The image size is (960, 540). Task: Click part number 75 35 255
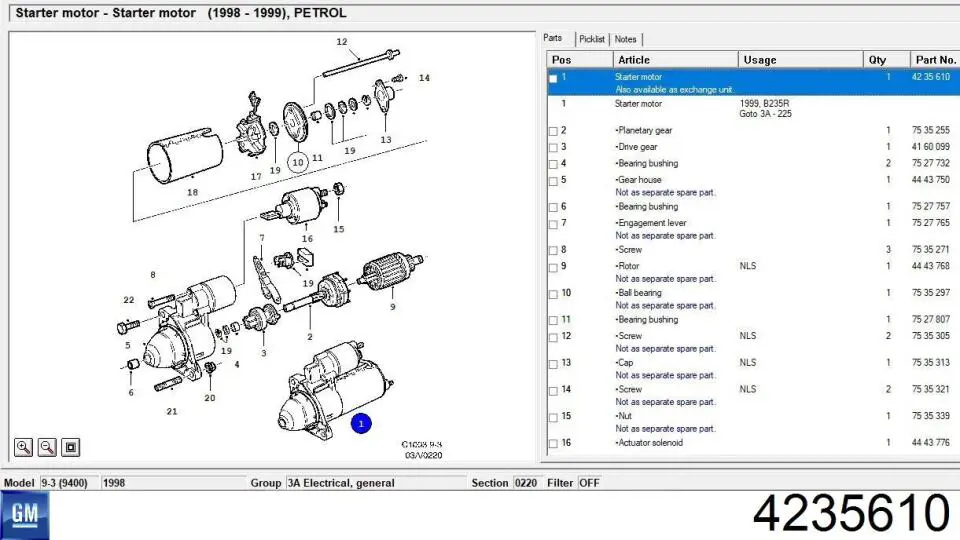[x=931, y=130]
